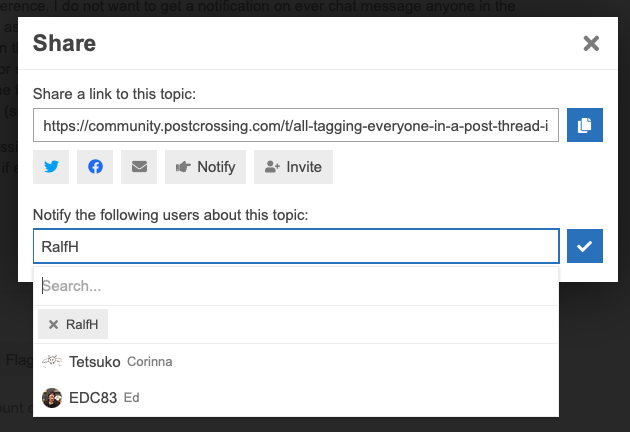
Task: Click the Invite button label
Action: [x=304, y=167]
